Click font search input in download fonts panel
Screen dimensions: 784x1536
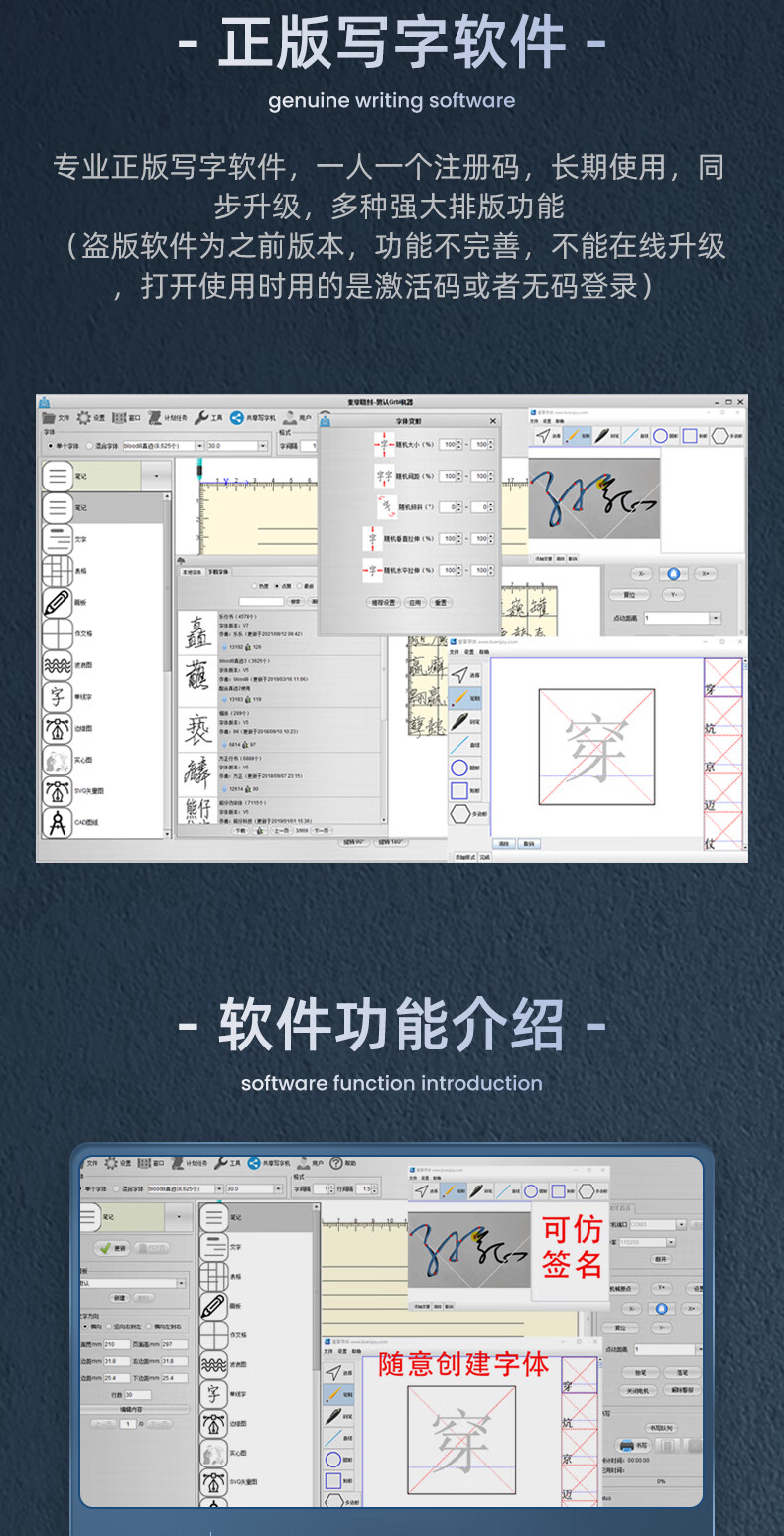pyautogui.click(x=261, y=601)
